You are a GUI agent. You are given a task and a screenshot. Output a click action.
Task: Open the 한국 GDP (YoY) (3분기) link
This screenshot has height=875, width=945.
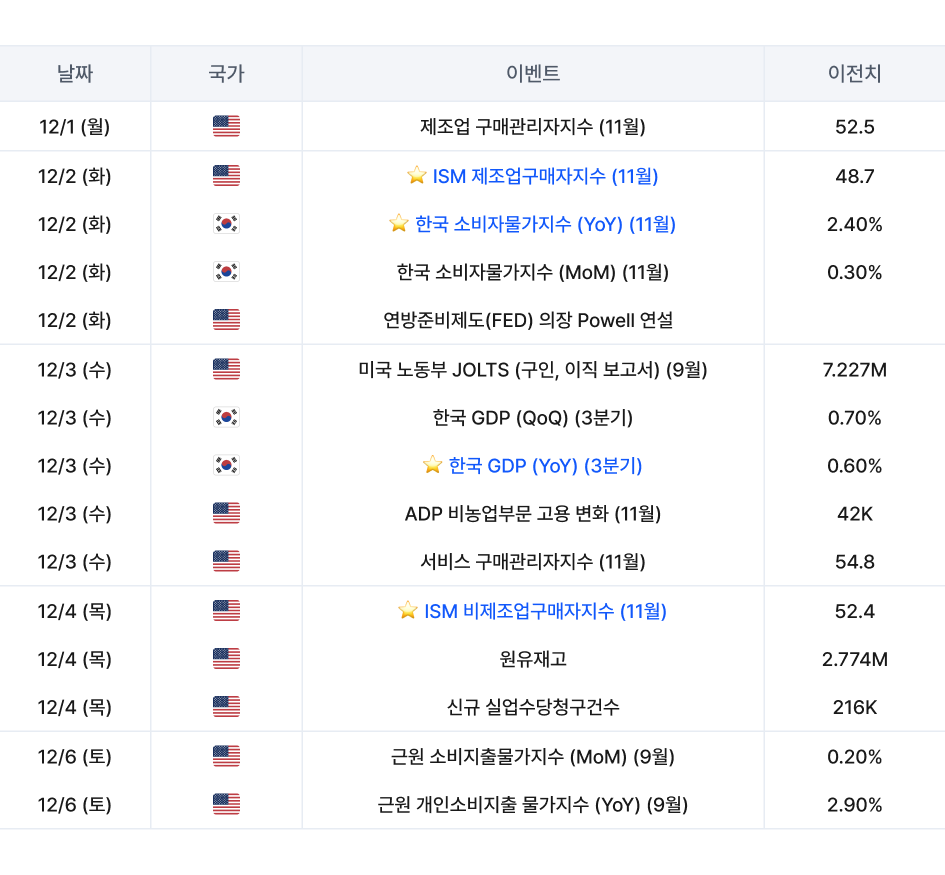click(545, 465)
